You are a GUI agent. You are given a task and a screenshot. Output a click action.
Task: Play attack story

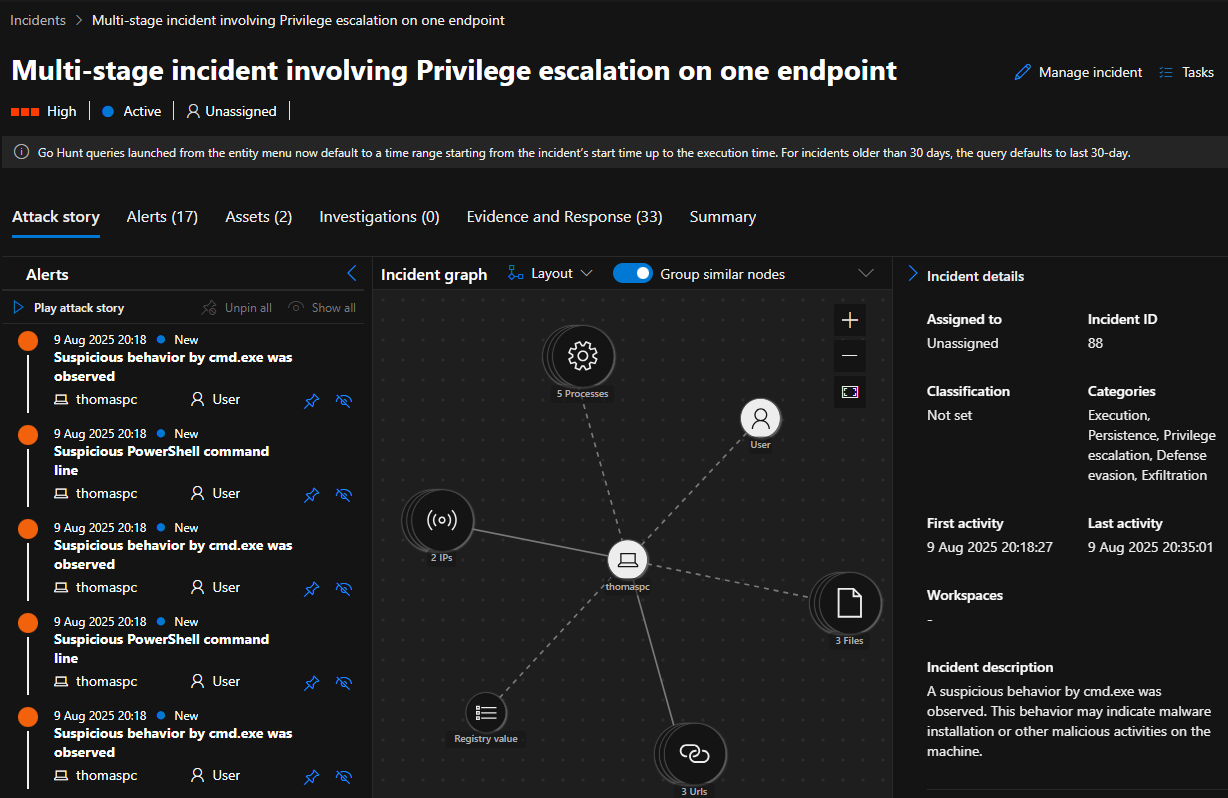click(x=68, y=308)
